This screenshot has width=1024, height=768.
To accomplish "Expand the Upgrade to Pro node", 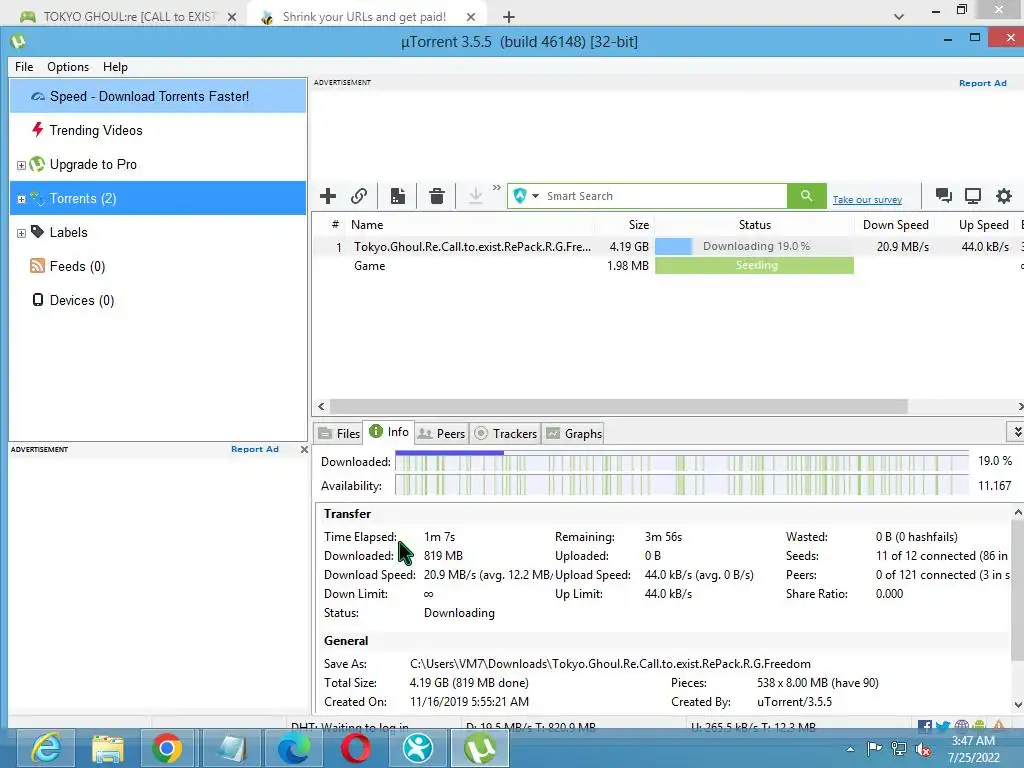I will (x=22, y=165).
